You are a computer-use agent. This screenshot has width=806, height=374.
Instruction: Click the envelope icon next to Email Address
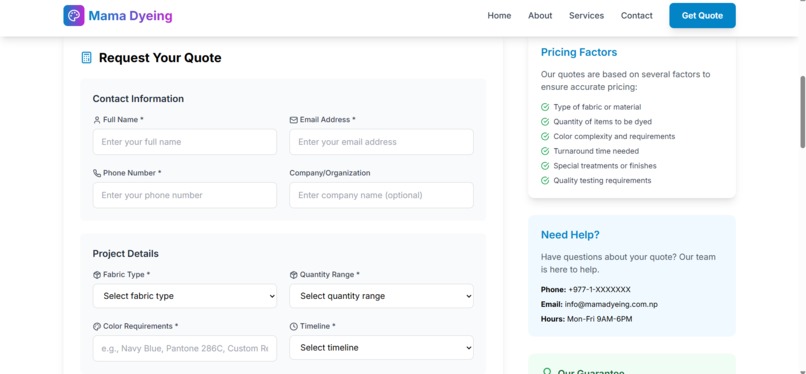294,120
